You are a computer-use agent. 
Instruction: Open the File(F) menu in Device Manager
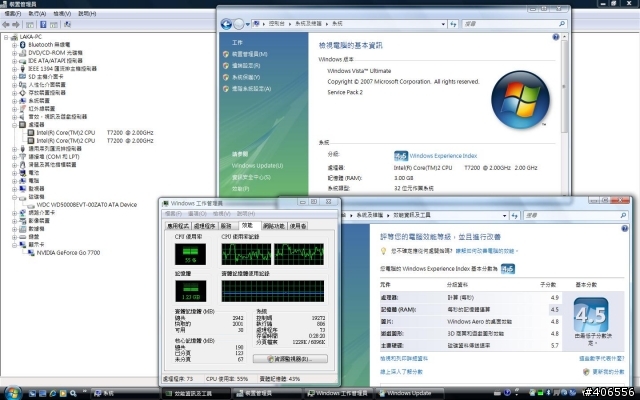(13, 13)
